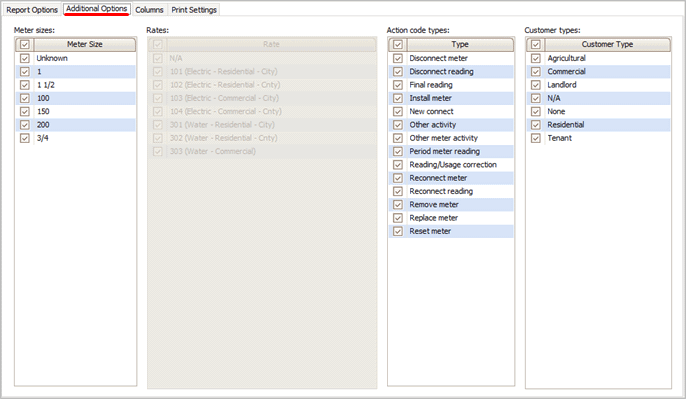Uncheck the Other activity checkbox
Screen dimensions: 686x399
click(x=398, y=125)
